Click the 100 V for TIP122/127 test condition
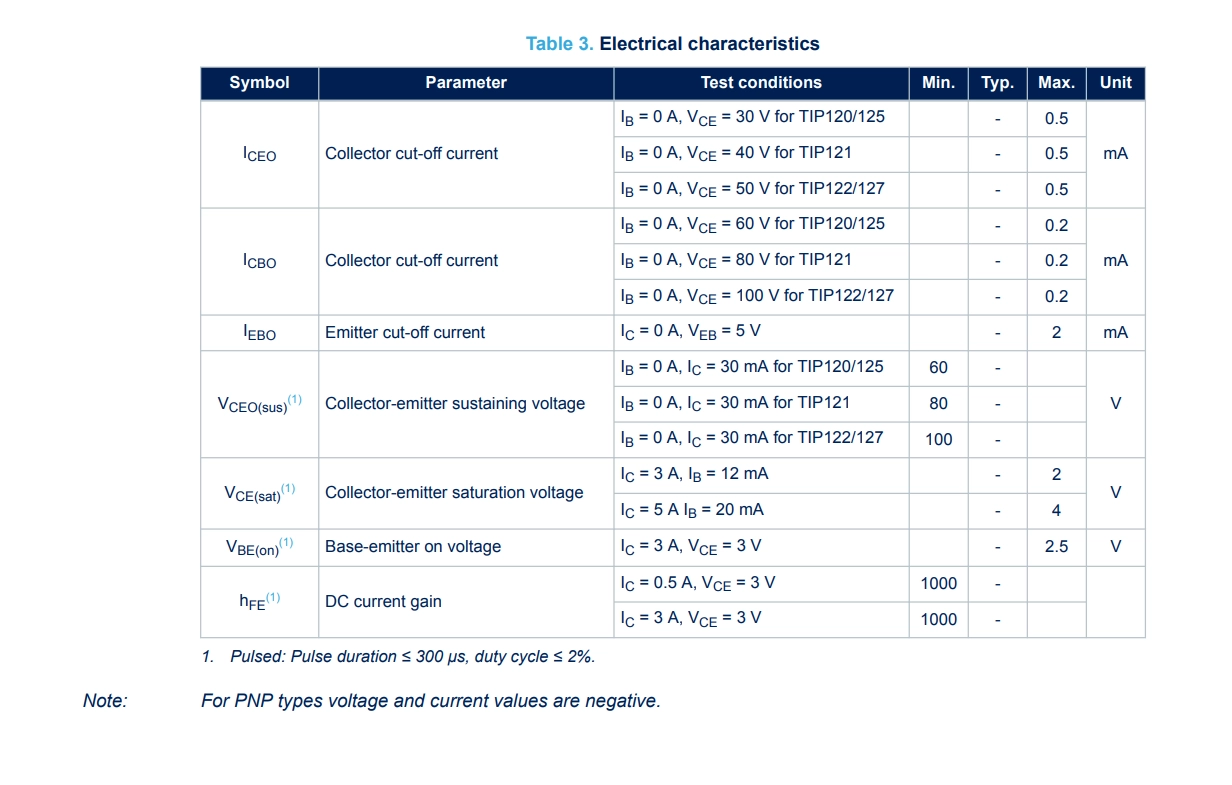Image resolution: width=1232 pixels, height=785 pixels. tap(757, 296)
